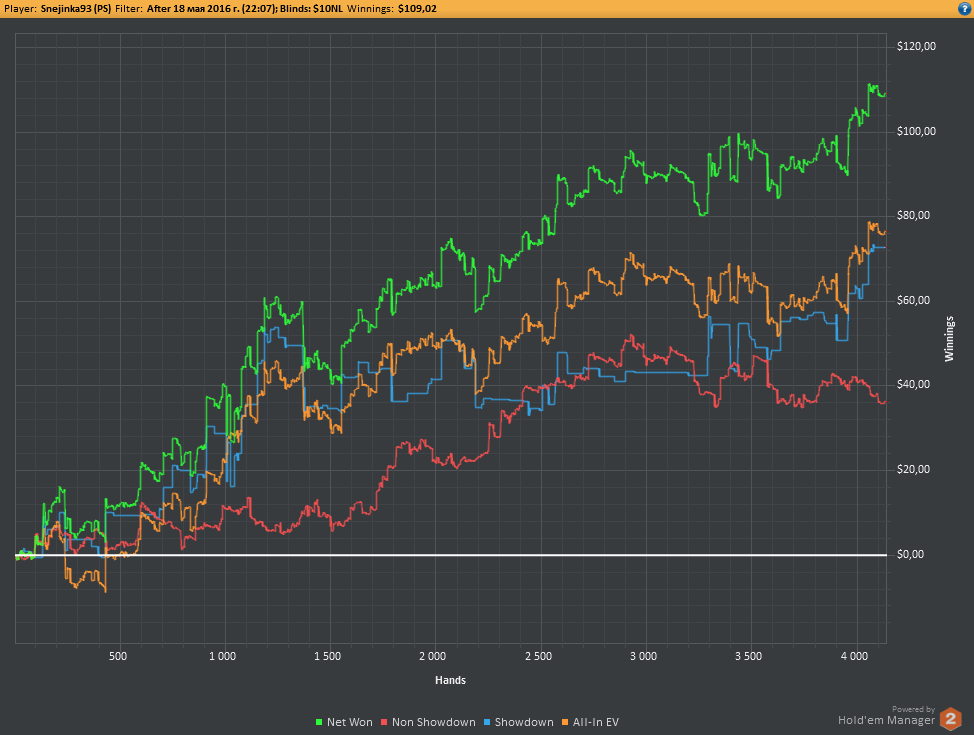Click the $40,00 axis label
This screenshot has width=974, height=735.
coord(914,385)
